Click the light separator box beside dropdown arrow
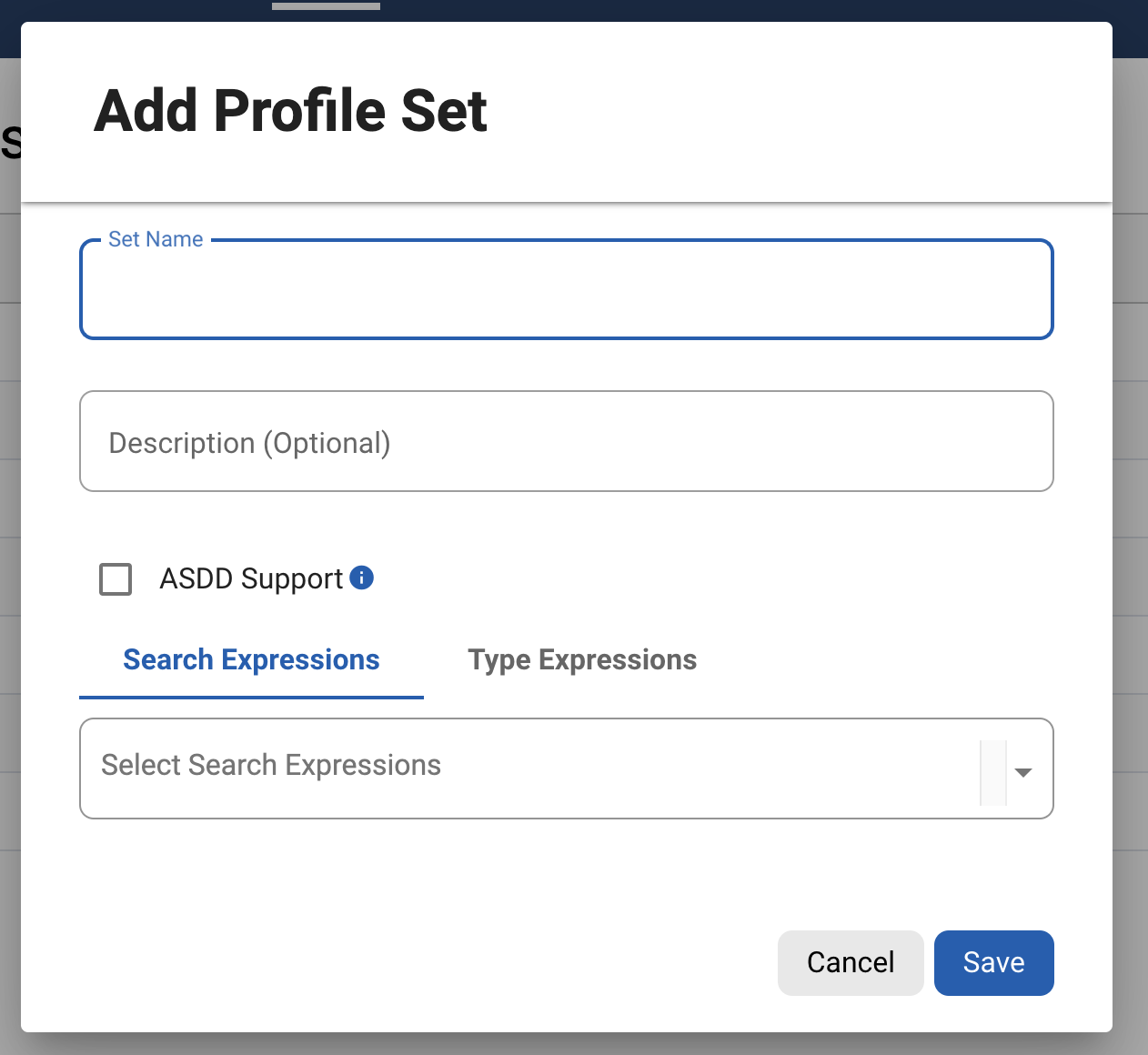Viewport: 1148px width, 1055px height. pyautogui.click(x=992, y=772)
